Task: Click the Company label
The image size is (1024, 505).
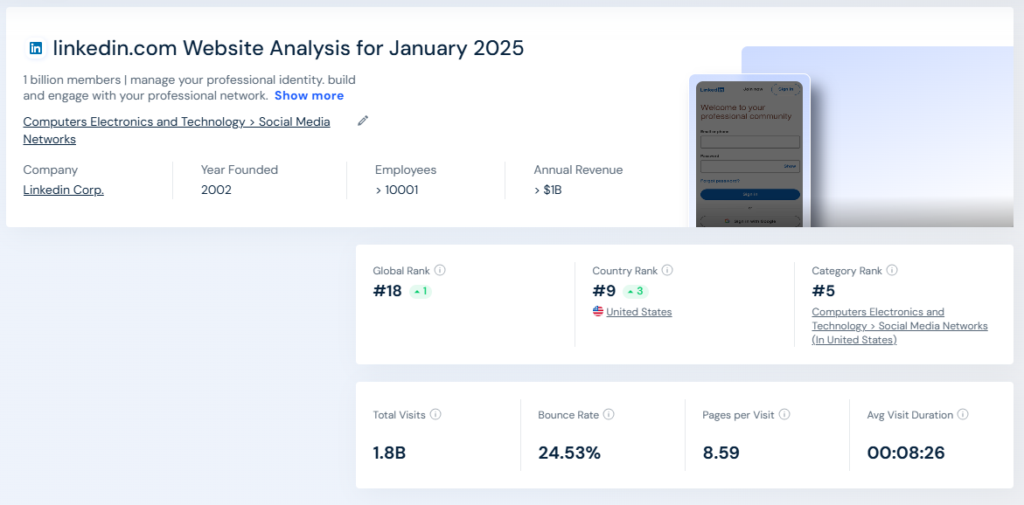Action: click(x=50, y=170)
